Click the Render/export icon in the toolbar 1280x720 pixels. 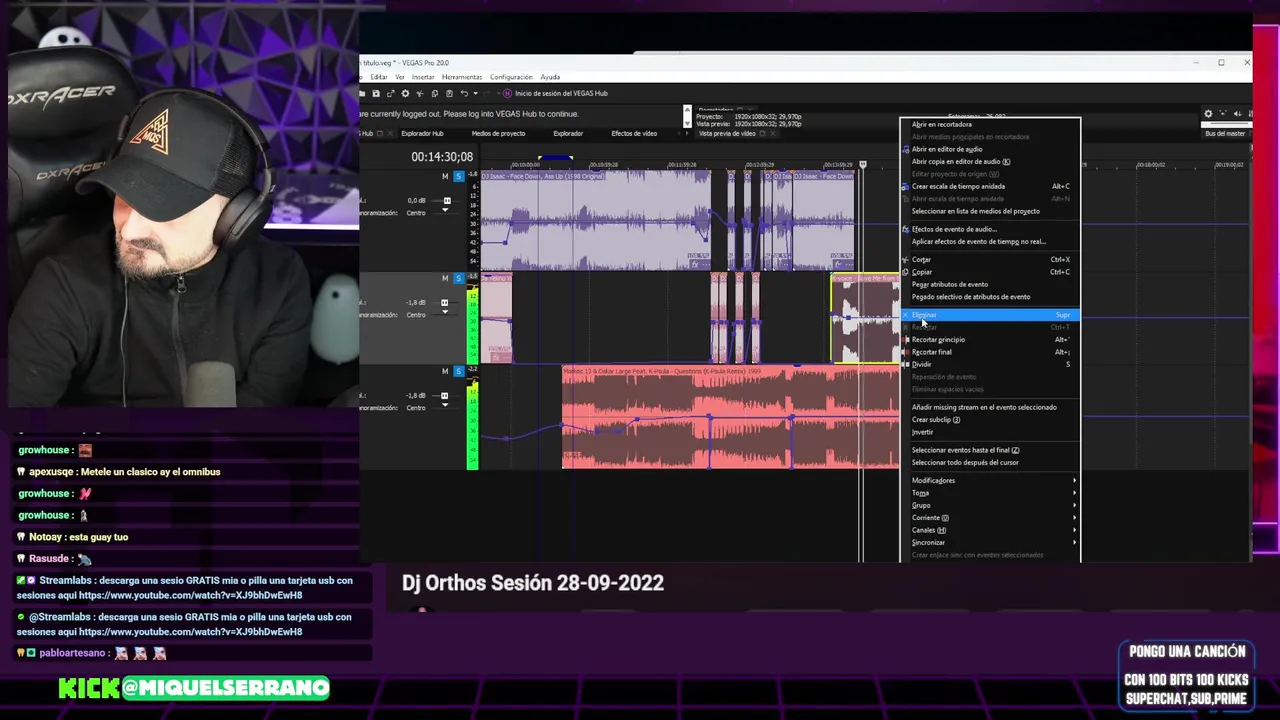pyautogui.click(x=391, y=93)
